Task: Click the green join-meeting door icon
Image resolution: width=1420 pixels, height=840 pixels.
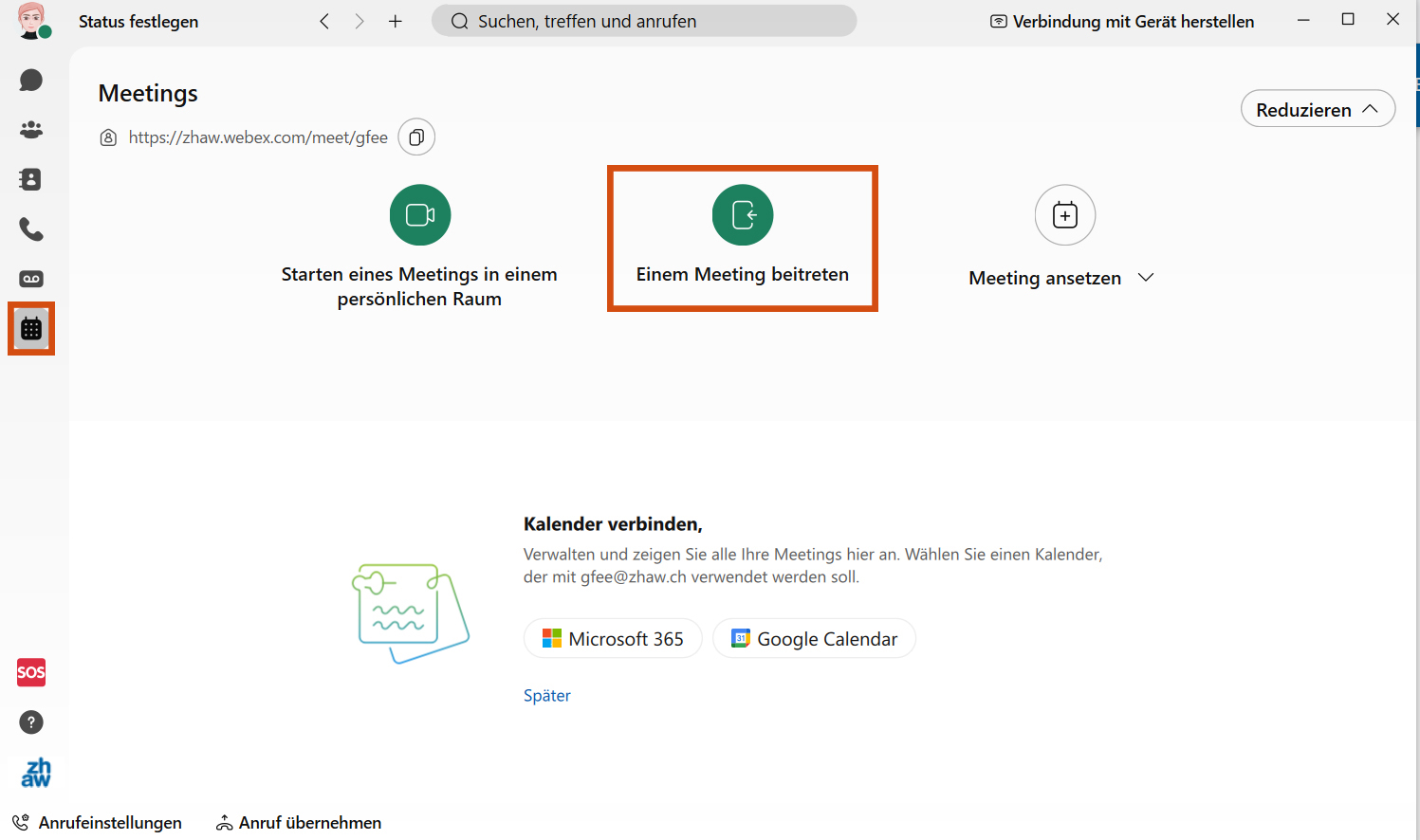Action: point(743,215)
